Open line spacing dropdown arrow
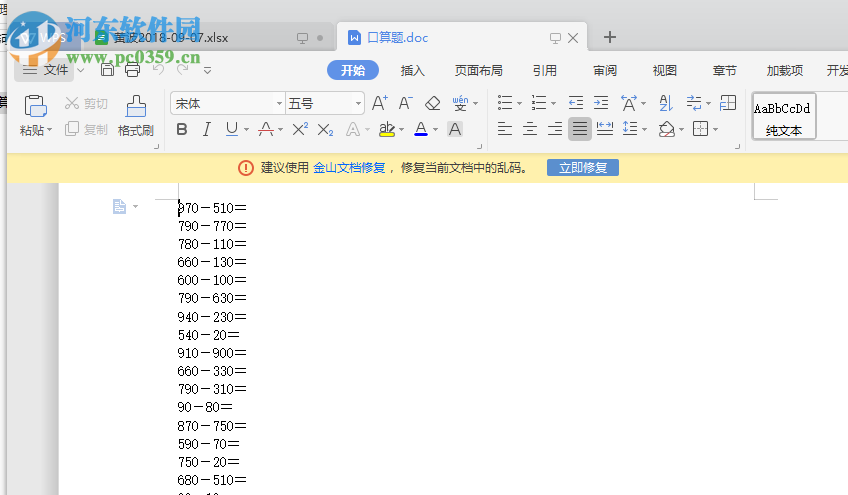848x495 pixels. (x=644, y=130)
